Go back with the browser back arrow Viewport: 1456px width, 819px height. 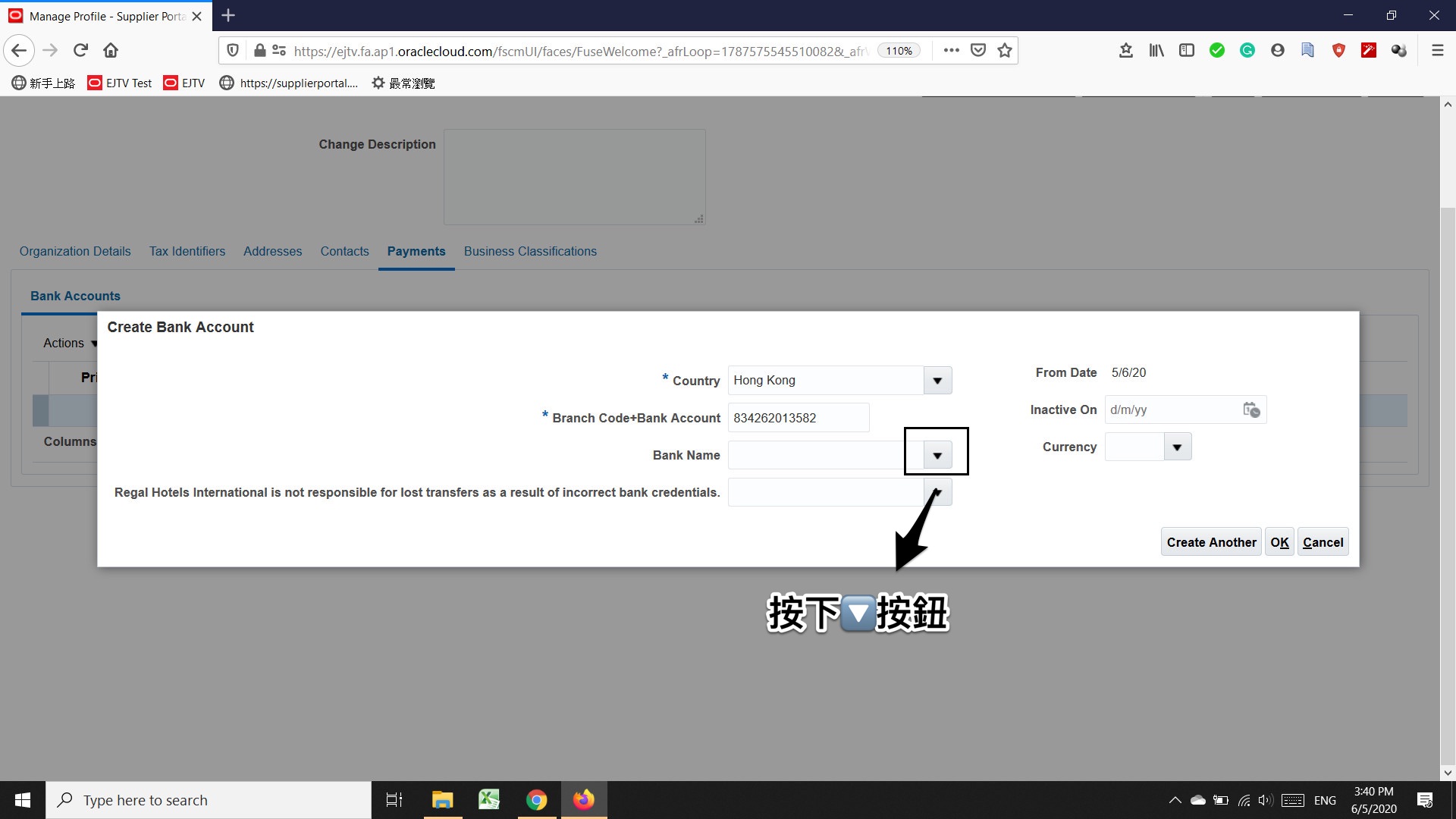coord(19,51)
